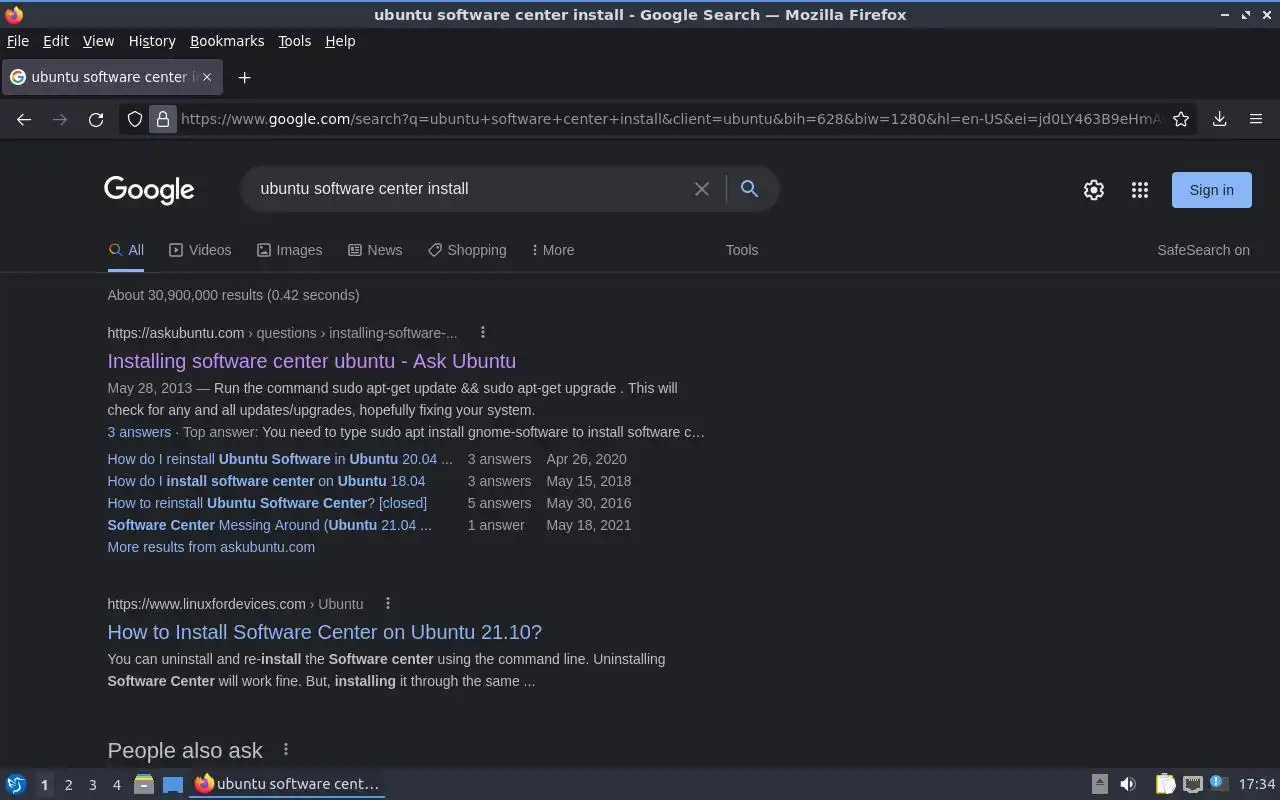The height and width of the screenshot is (800, 1280).
Task: Switch to the Shopping results tab
Action: pos(467,250)
